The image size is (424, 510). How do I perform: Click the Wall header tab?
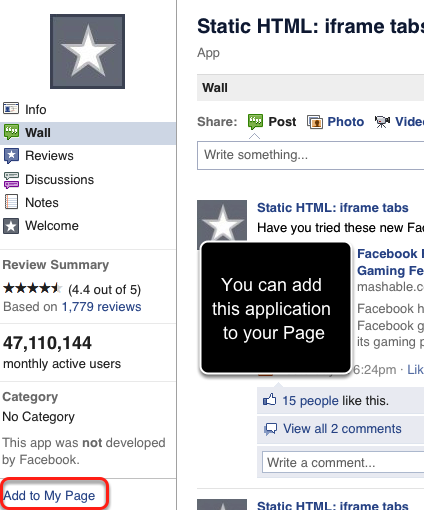215,88
